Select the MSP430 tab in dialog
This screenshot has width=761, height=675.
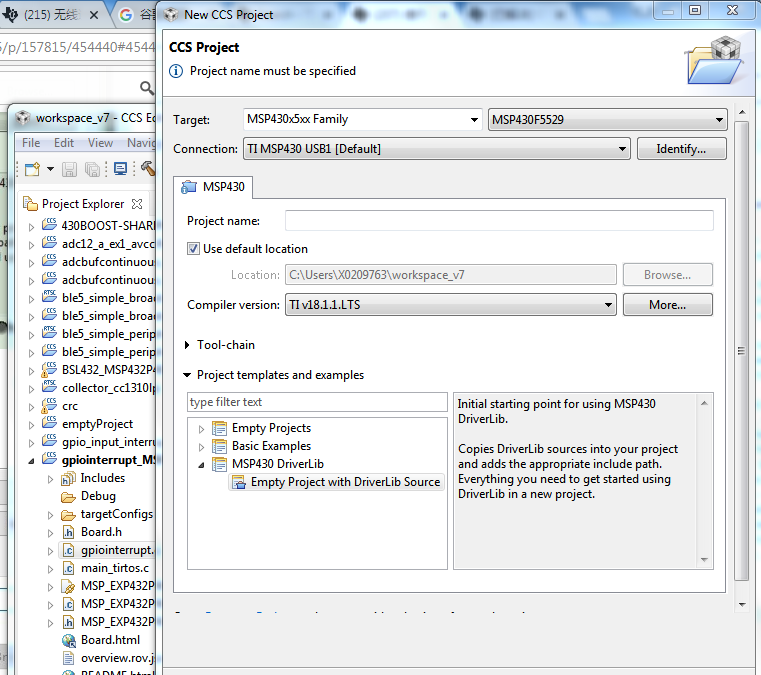point(214,187)
